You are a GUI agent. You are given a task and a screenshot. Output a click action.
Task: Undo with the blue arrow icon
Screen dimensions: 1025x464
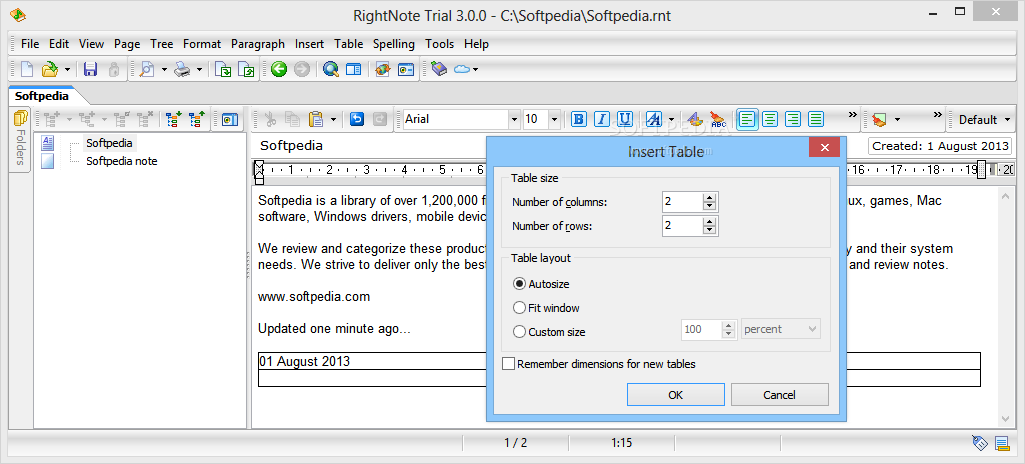pos(357,119)
